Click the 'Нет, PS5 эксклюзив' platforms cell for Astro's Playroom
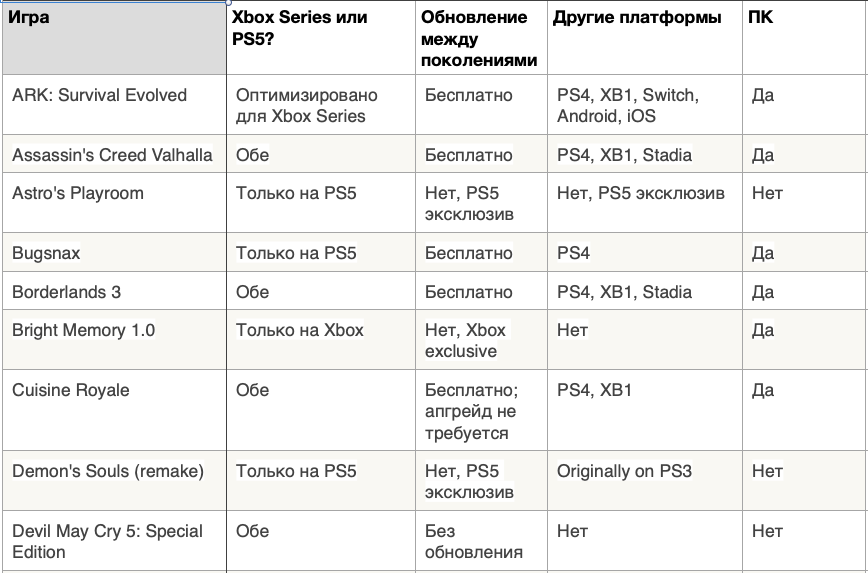This screenshot has width=868, height=573. point(641,193)
